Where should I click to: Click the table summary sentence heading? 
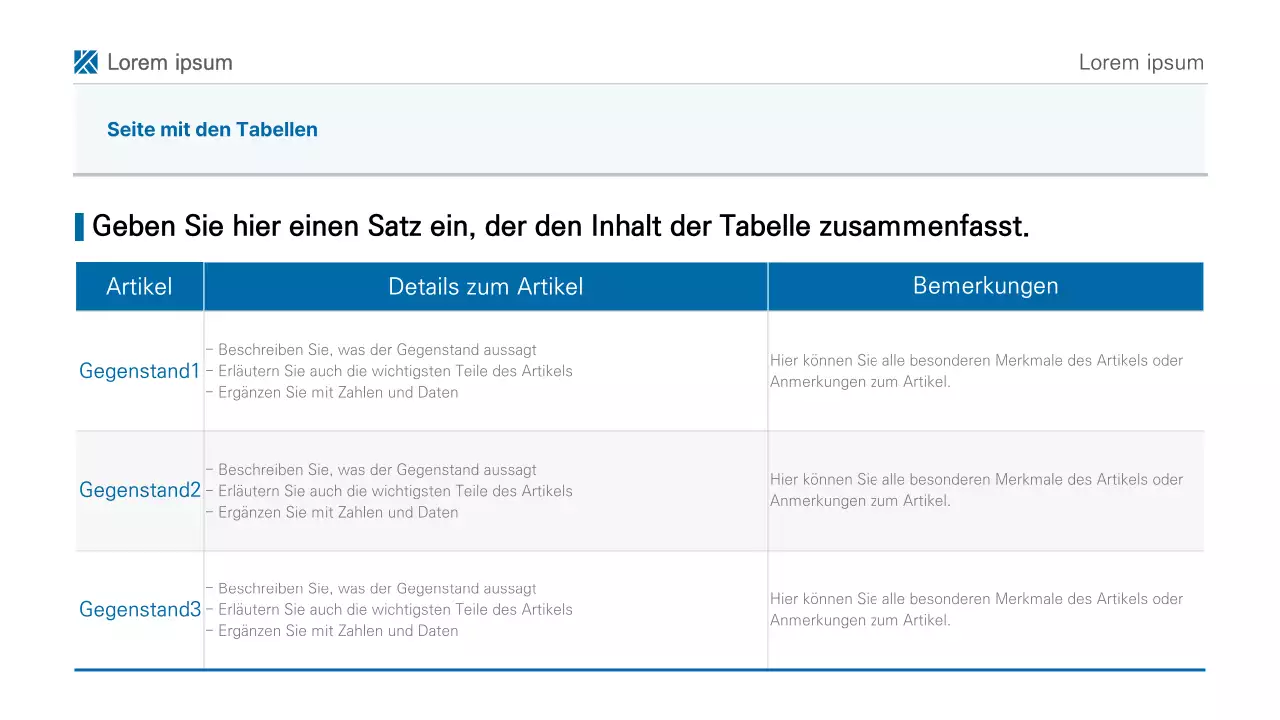560,225
